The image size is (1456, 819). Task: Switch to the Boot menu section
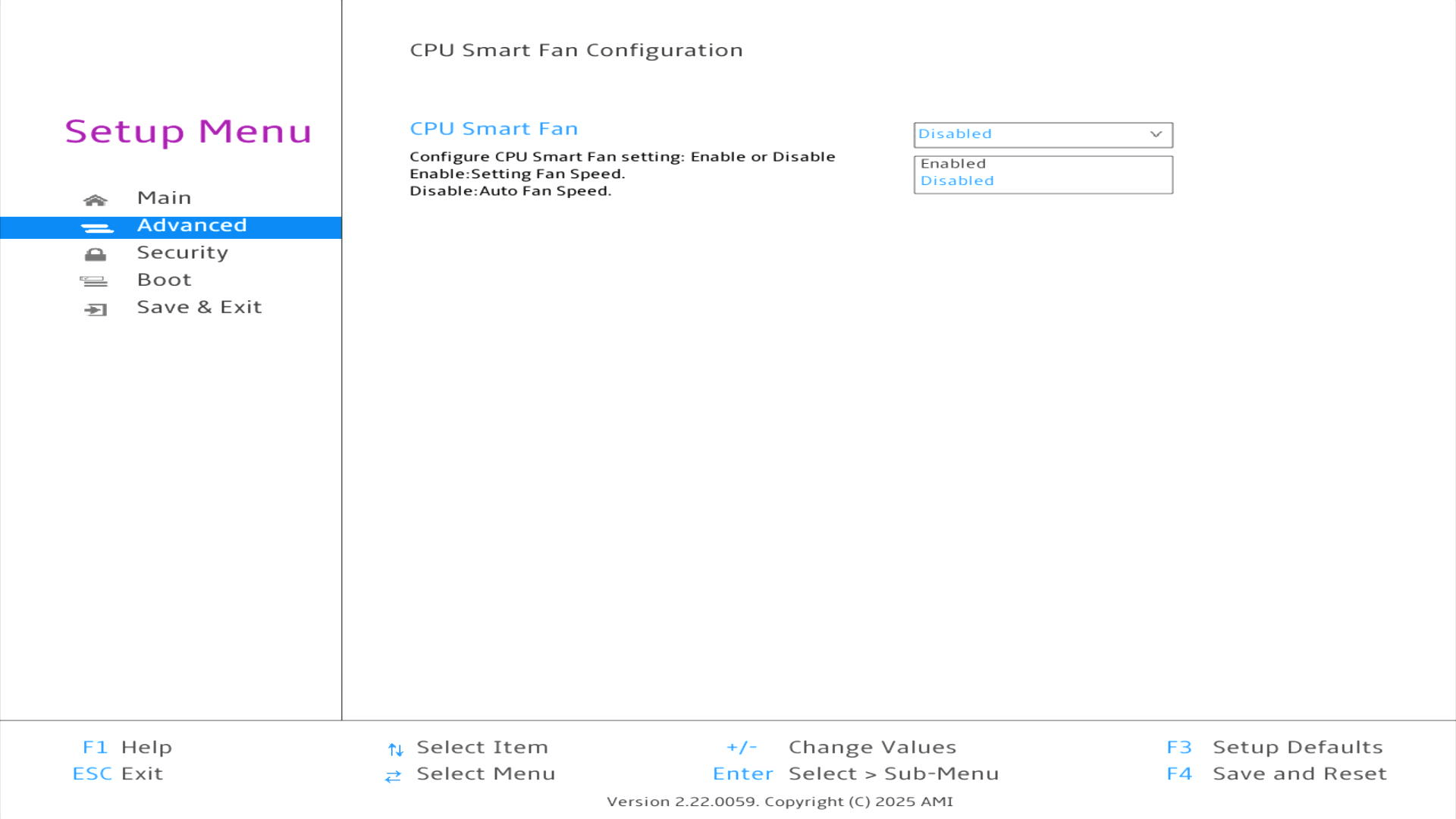click(164, 280)
